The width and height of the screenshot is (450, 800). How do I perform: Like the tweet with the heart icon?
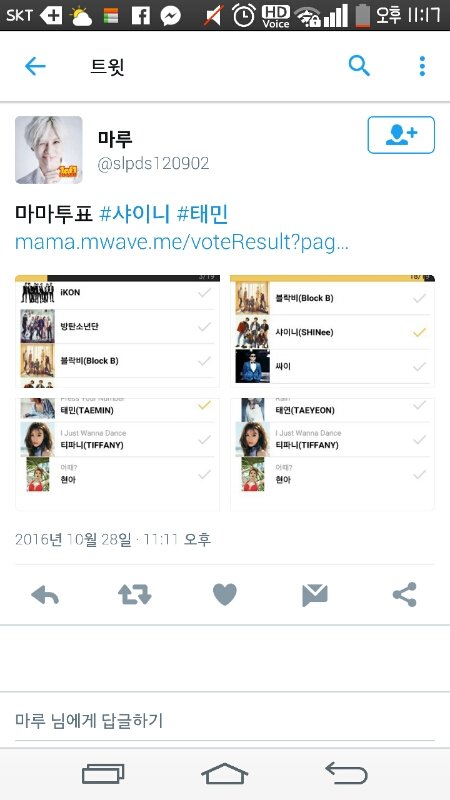pos(224,595)
